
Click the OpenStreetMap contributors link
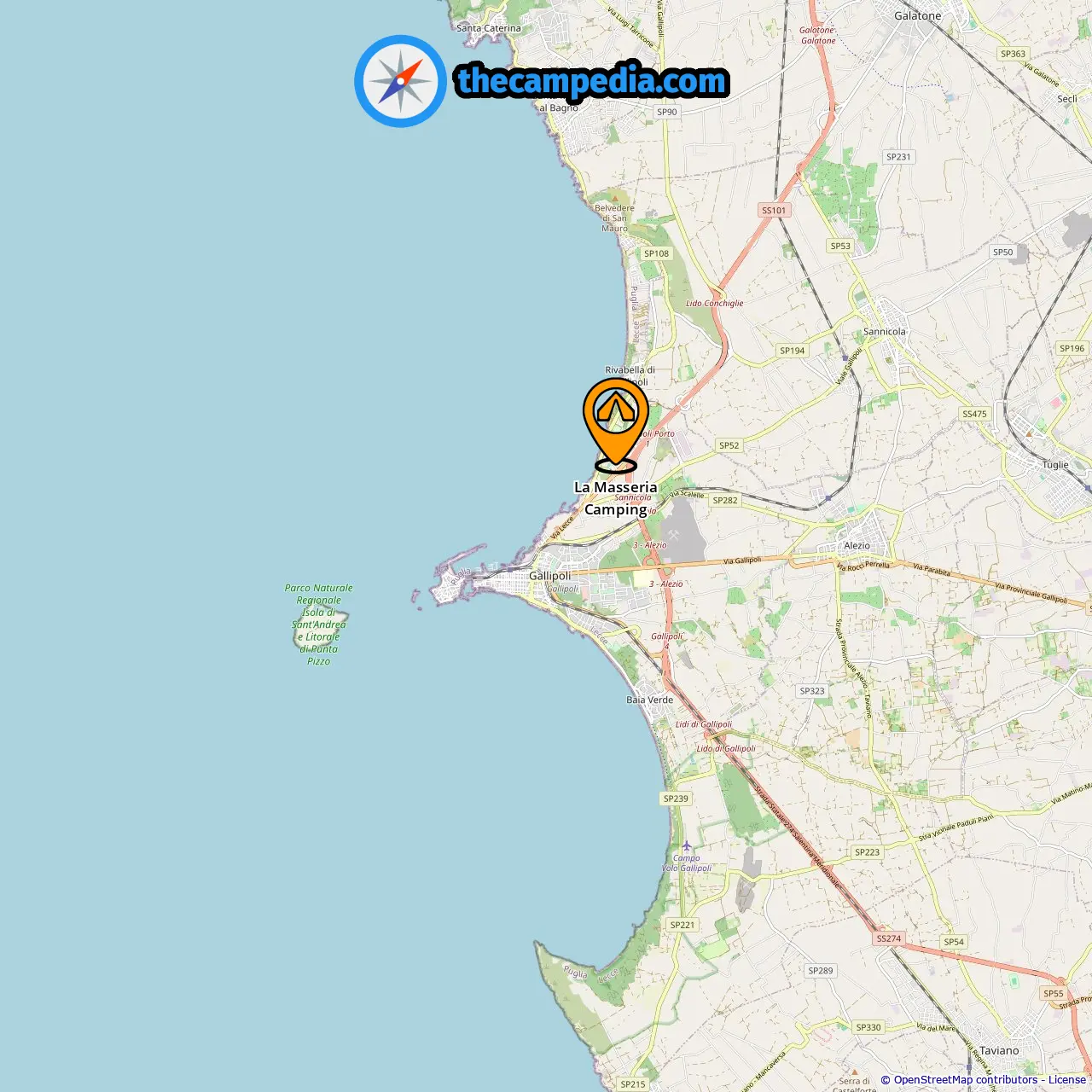966,1080
